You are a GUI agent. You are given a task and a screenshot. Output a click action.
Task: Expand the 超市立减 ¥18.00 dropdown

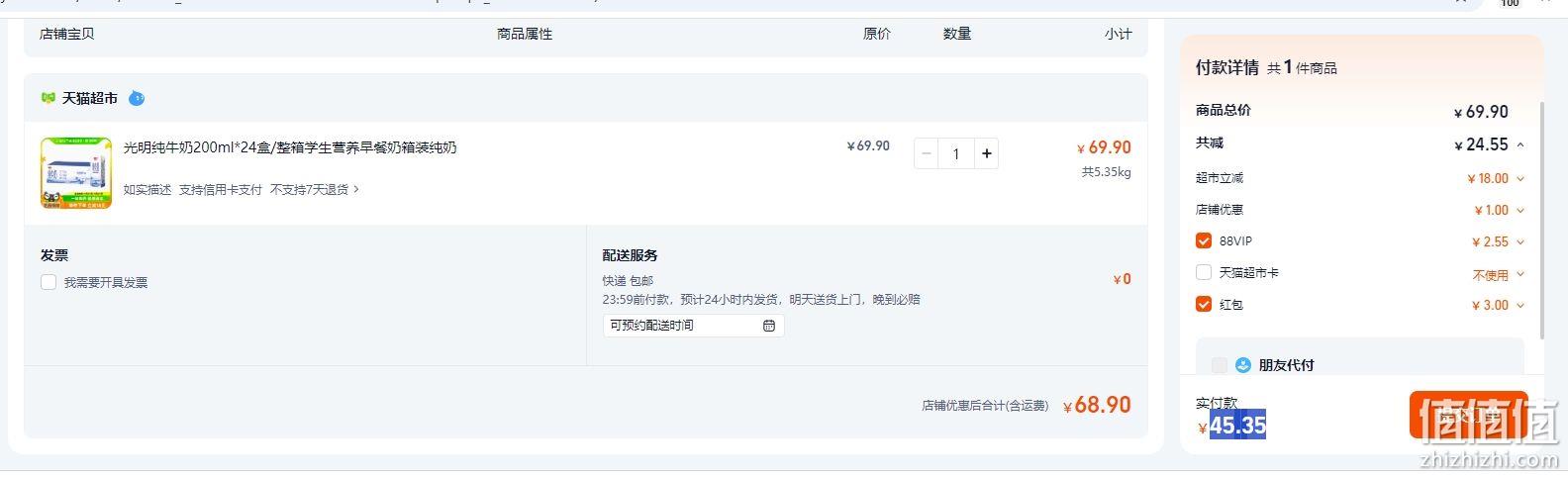tap(1520, 179)
